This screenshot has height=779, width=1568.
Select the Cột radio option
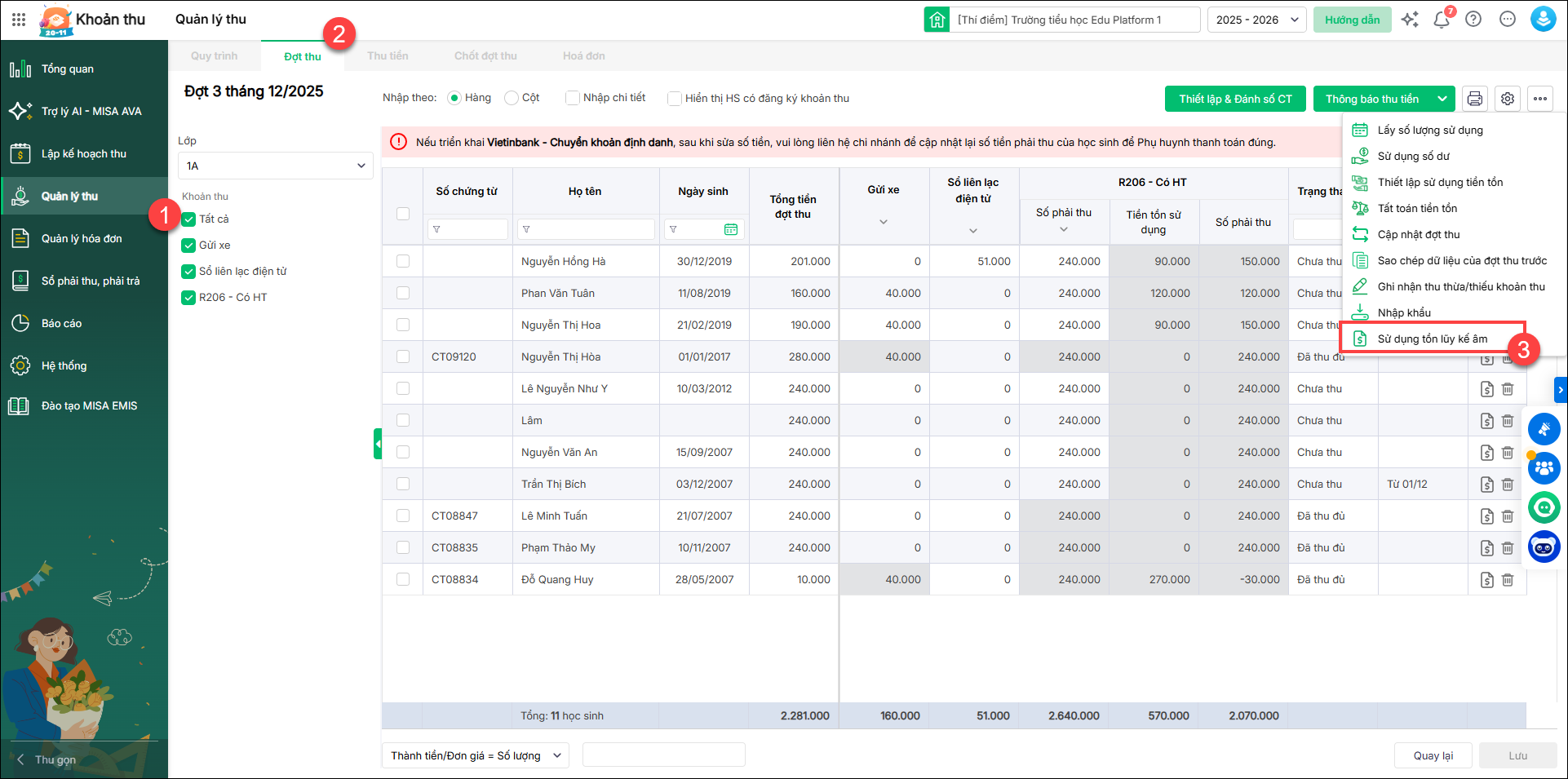(x=512, y=98)
